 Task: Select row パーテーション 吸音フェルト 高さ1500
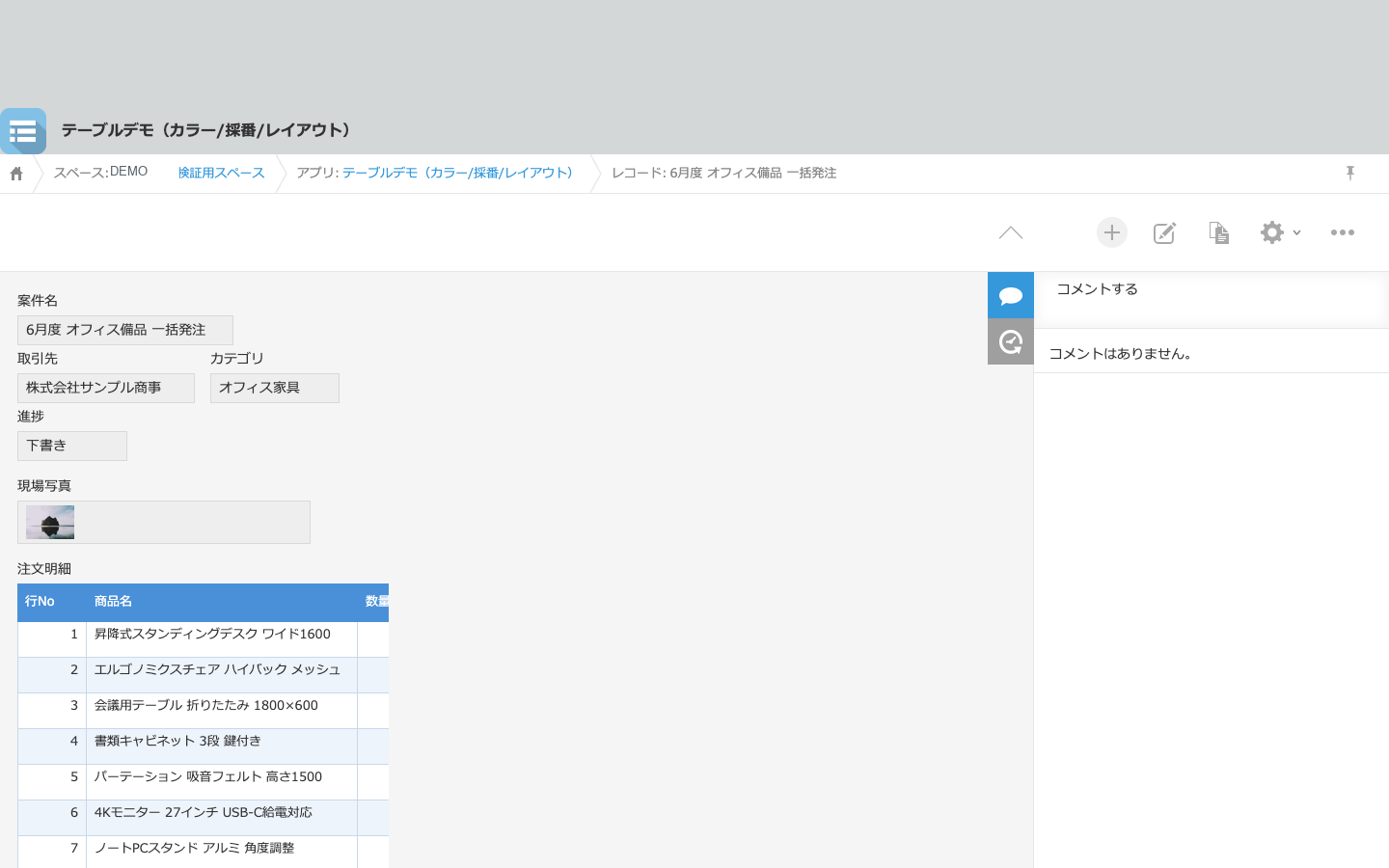[203, 782]
